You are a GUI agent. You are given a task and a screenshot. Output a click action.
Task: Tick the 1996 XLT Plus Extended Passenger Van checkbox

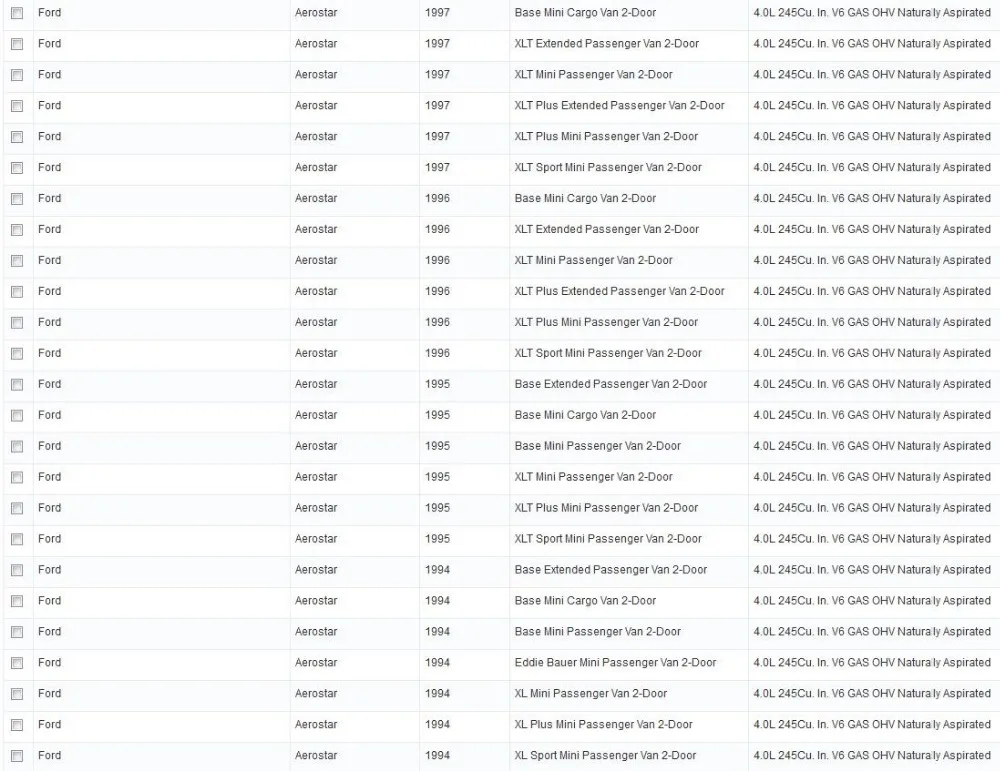pos(17,291)
